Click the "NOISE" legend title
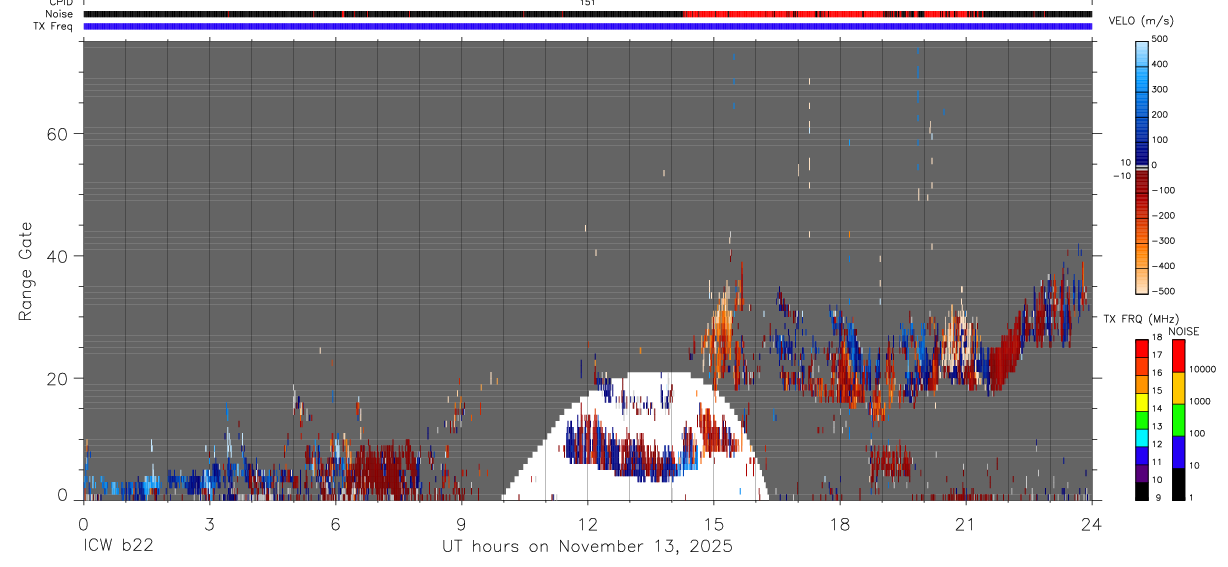This screenshot has height=567, width=1228. coord(1183,331)
